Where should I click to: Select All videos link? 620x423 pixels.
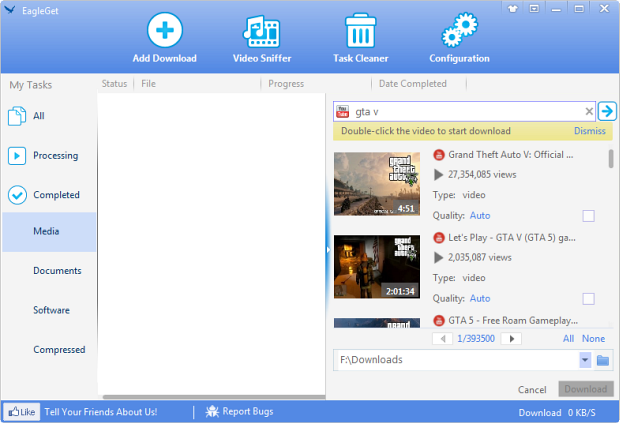[569, 339]
